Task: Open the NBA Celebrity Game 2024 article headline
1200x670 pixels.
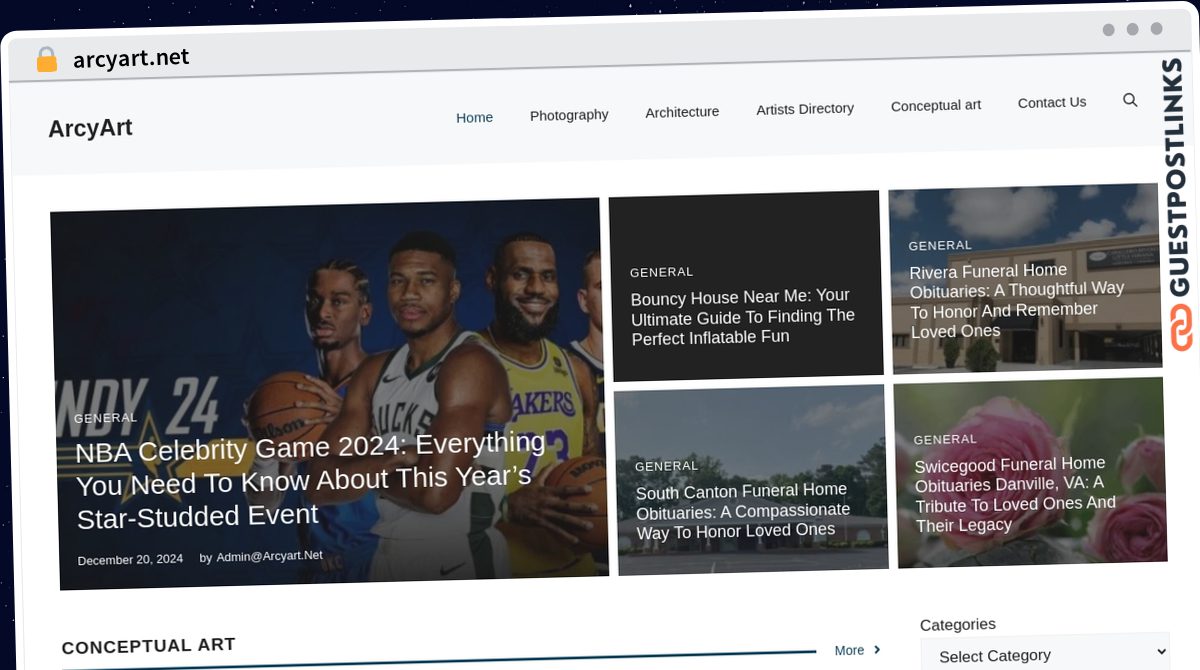Action: pyautogui.click(x=312, y=481)
